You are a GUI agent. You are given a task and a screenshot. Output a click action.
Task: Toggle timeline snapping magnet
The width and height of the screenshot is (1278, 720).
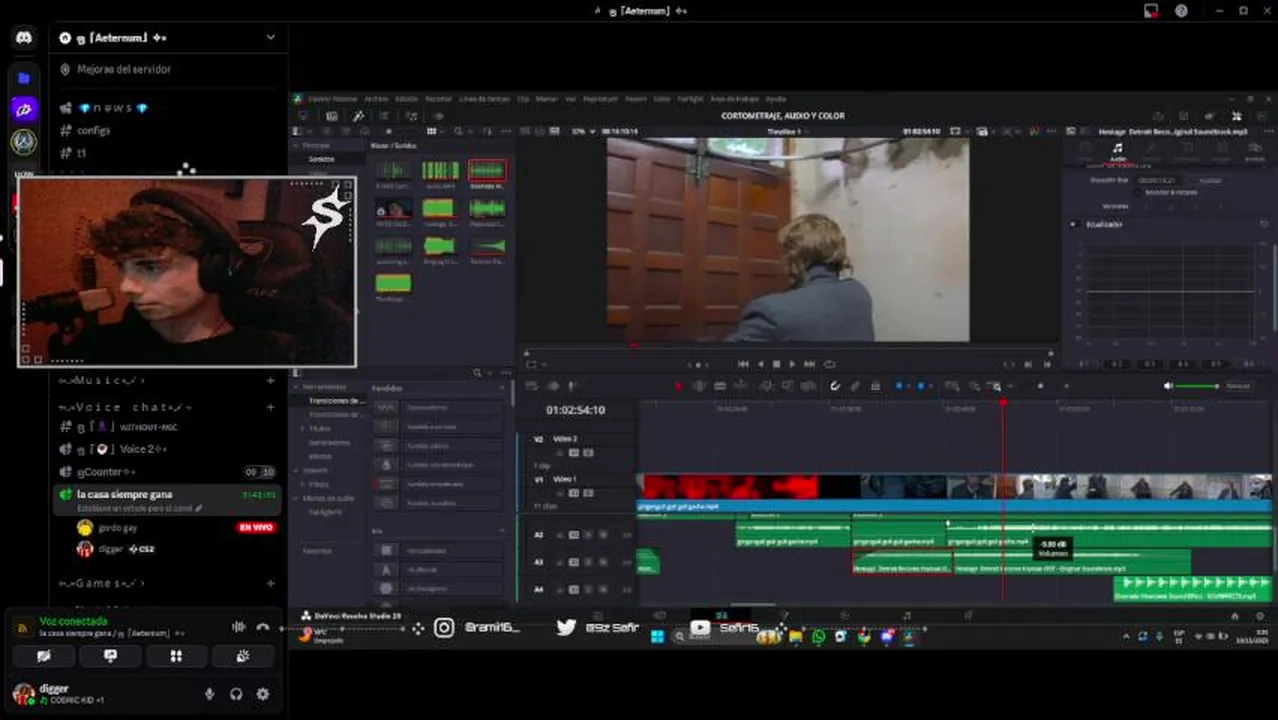[x=835, y=386]
